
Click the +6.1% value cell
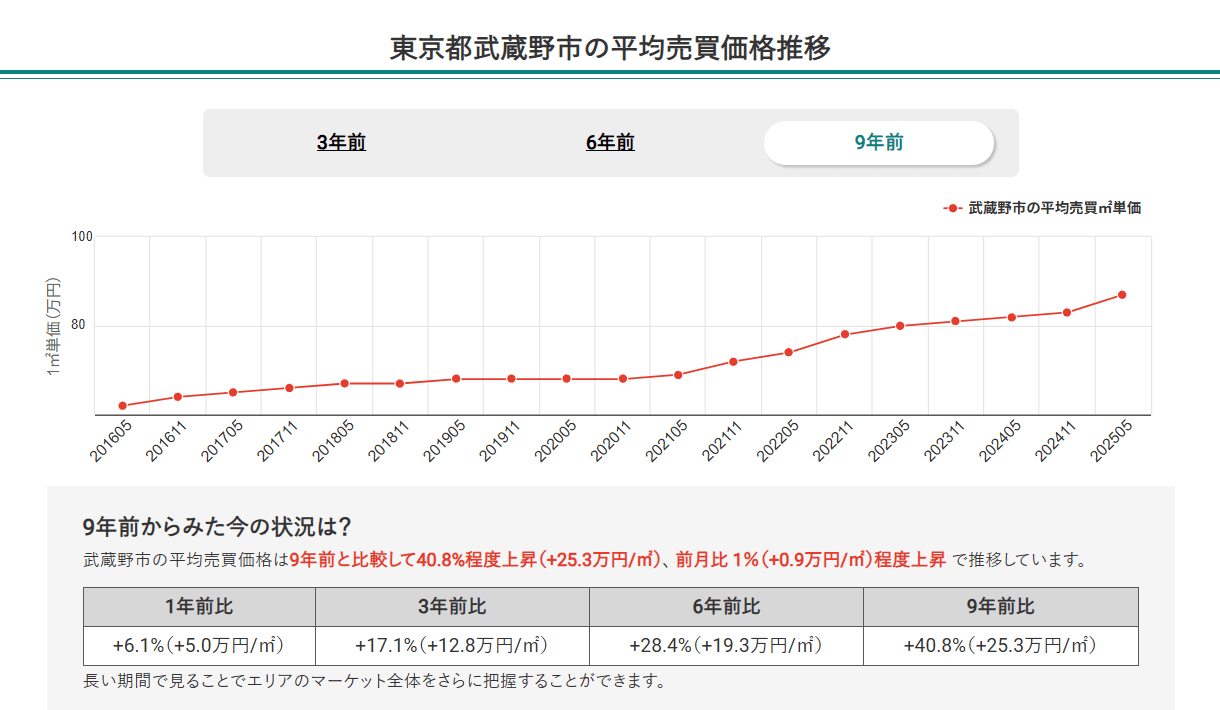[197, 644]
